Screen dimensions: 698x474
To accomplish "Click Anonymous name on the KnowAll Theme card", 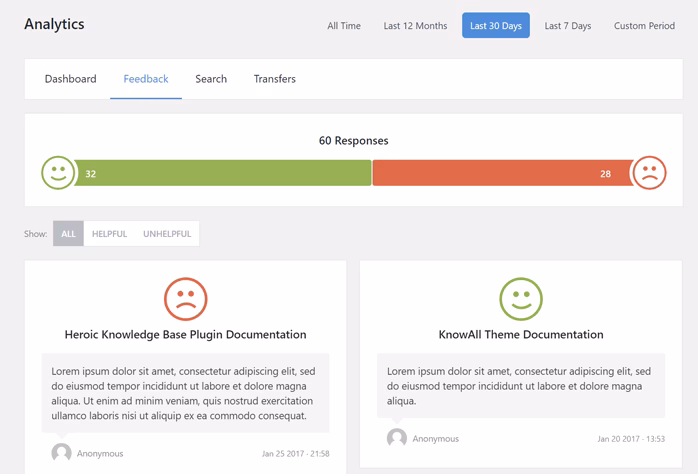I will [435, 439].
